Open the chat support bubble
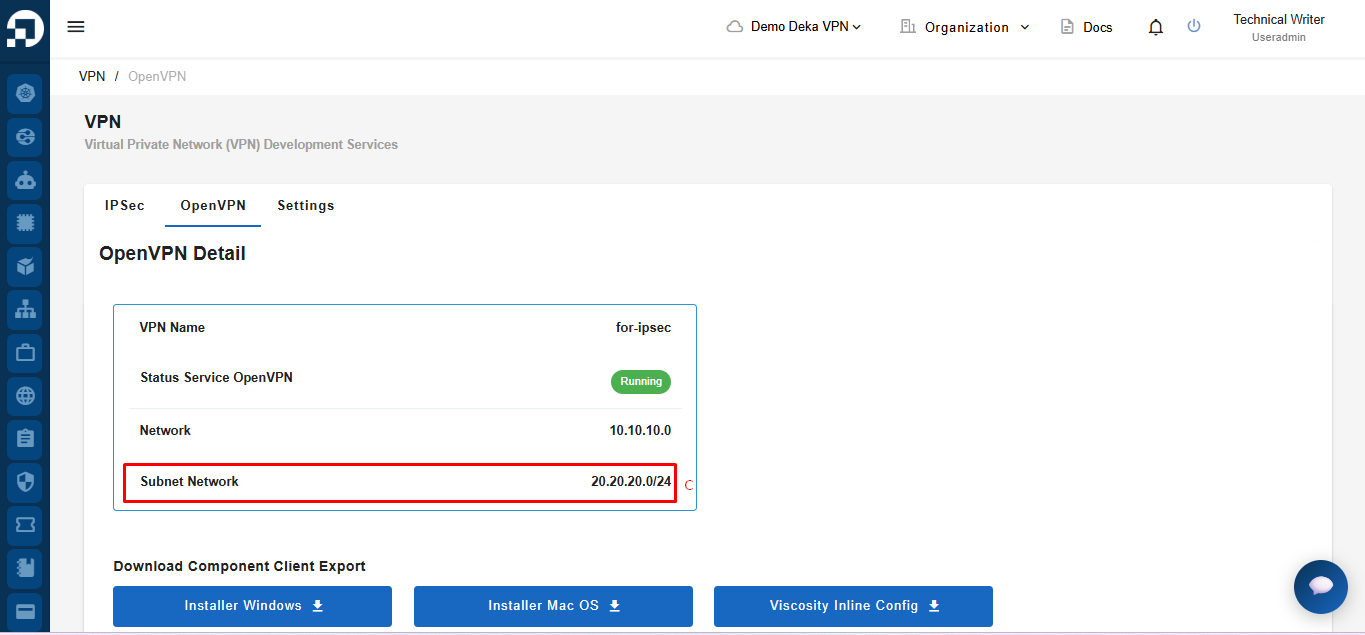This screenshot has height=635, width=1365. (1321, 587)
